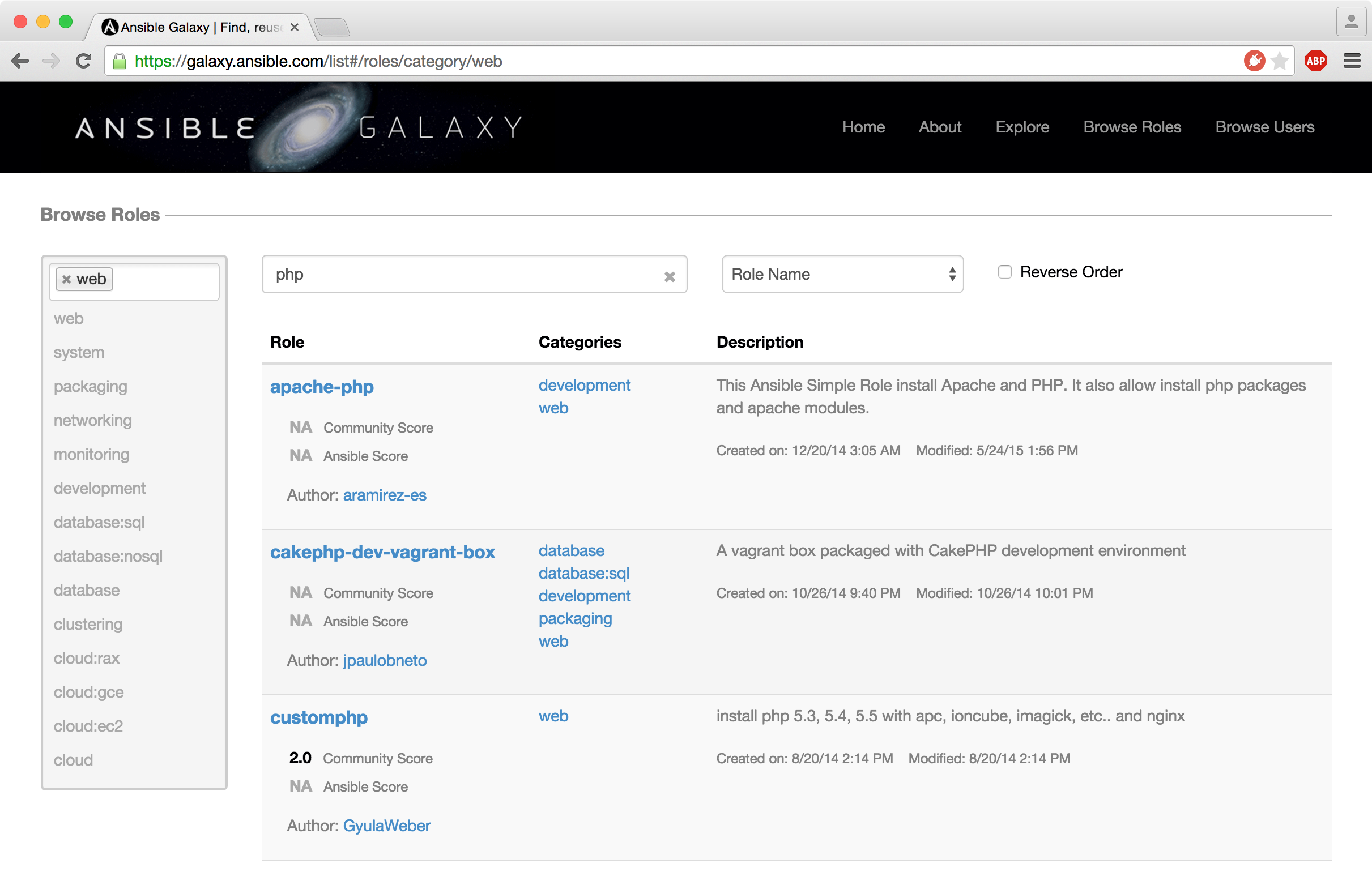The width and height of the screenshot is (1372, 872).
Task: Open the Chrome hamburger menu
Action: click(x=1352, y=61)
